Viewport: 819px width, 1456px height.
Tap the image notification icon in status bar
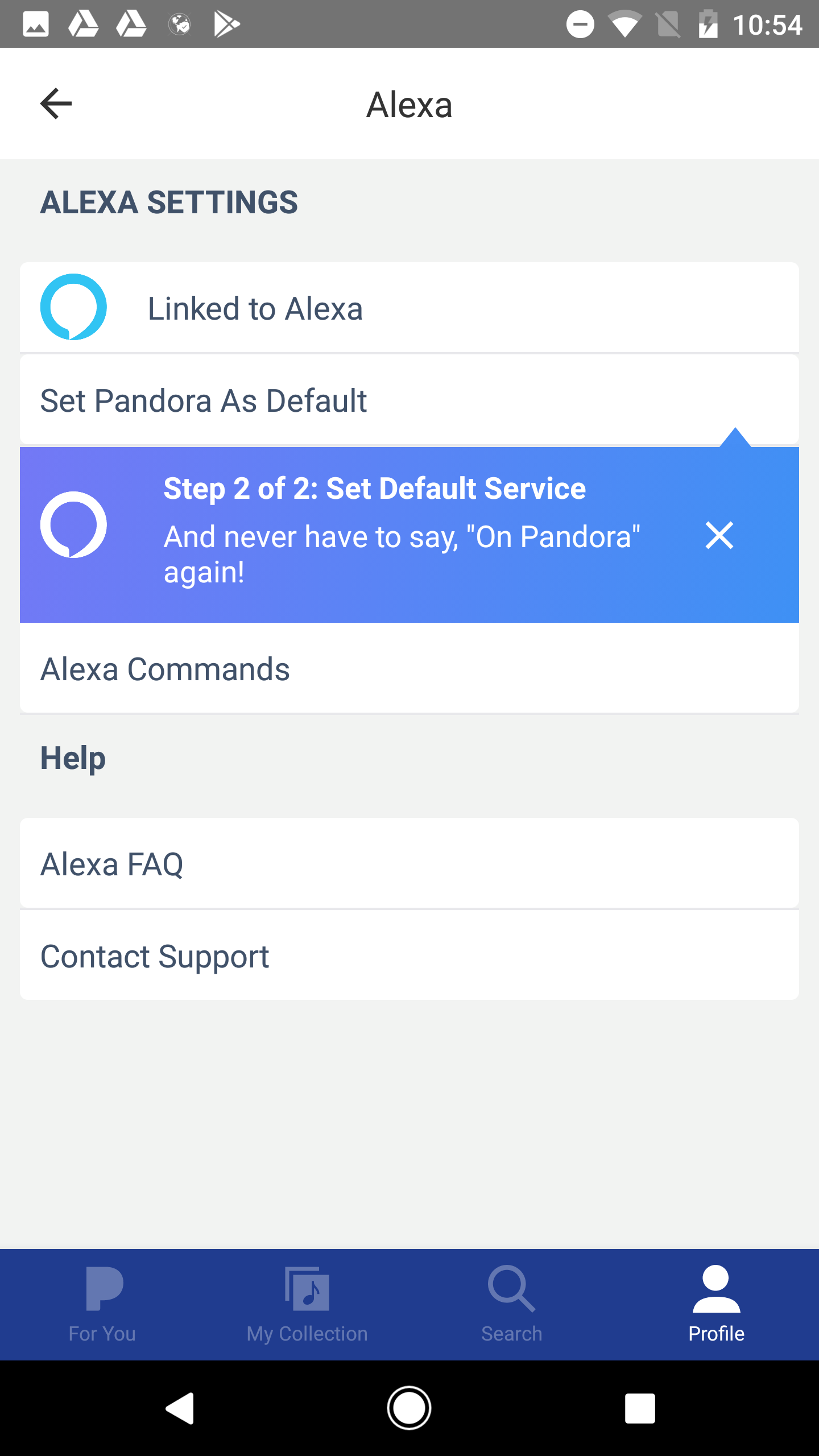tap(36, 24)
